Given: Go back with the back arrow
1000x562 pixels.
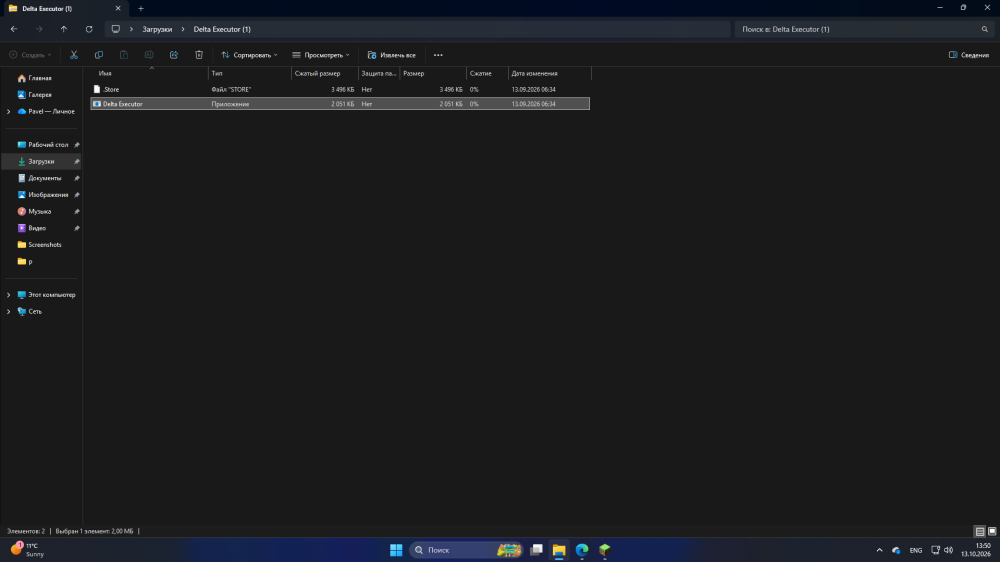Looking at the screenshot, I should [13, 29].
